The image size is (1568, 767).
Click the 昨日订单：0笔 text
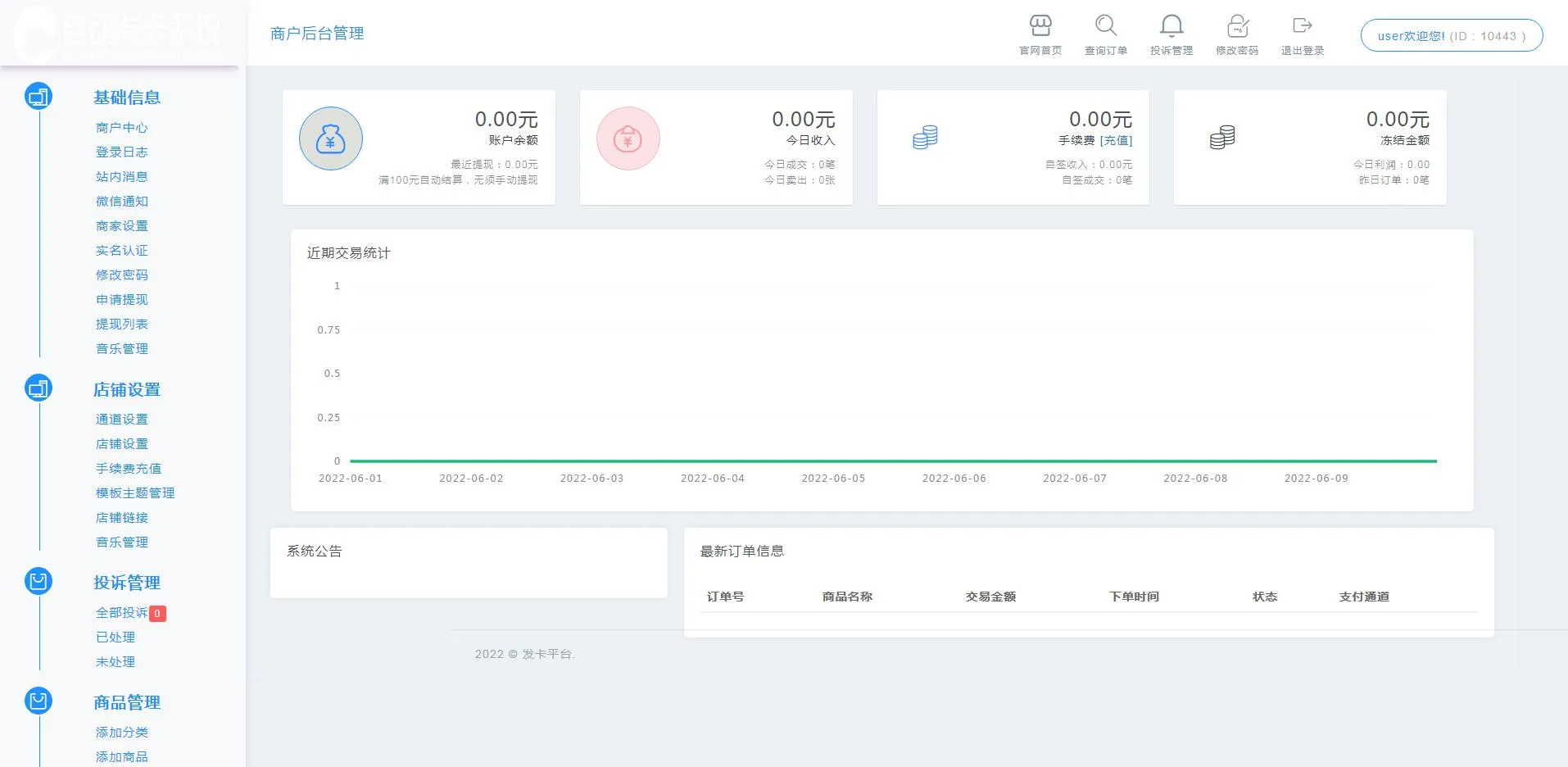pyautogui.click(x=1394, y=180)
